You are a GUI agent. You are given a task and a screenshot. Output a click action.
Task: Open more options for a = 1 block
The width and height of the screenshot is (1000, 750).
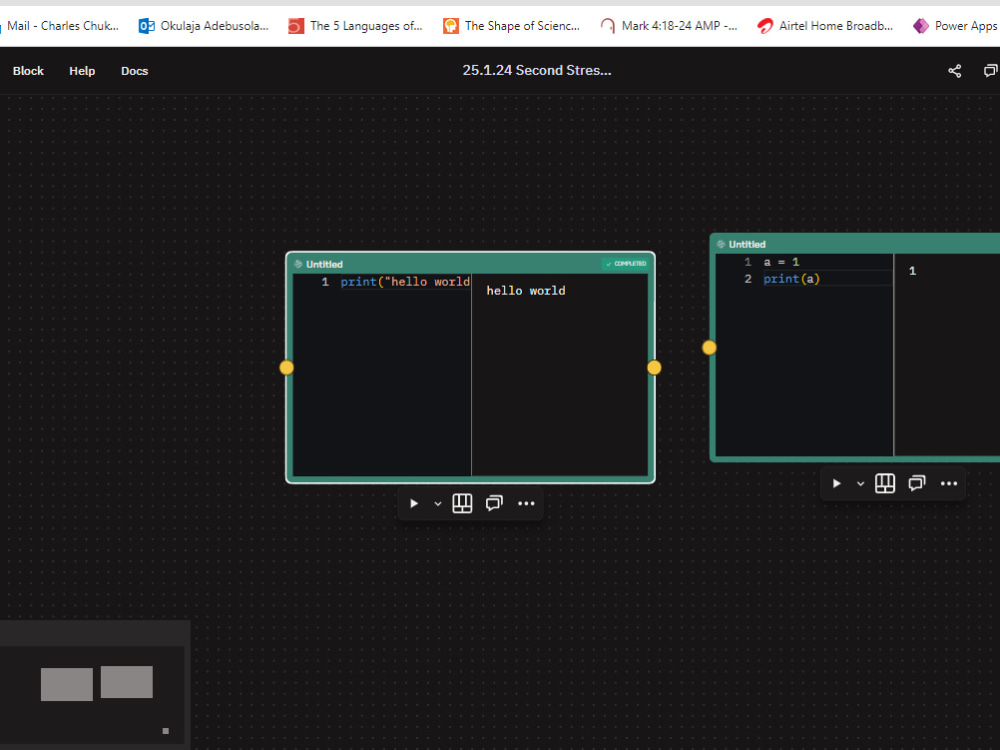coord(949,483)
